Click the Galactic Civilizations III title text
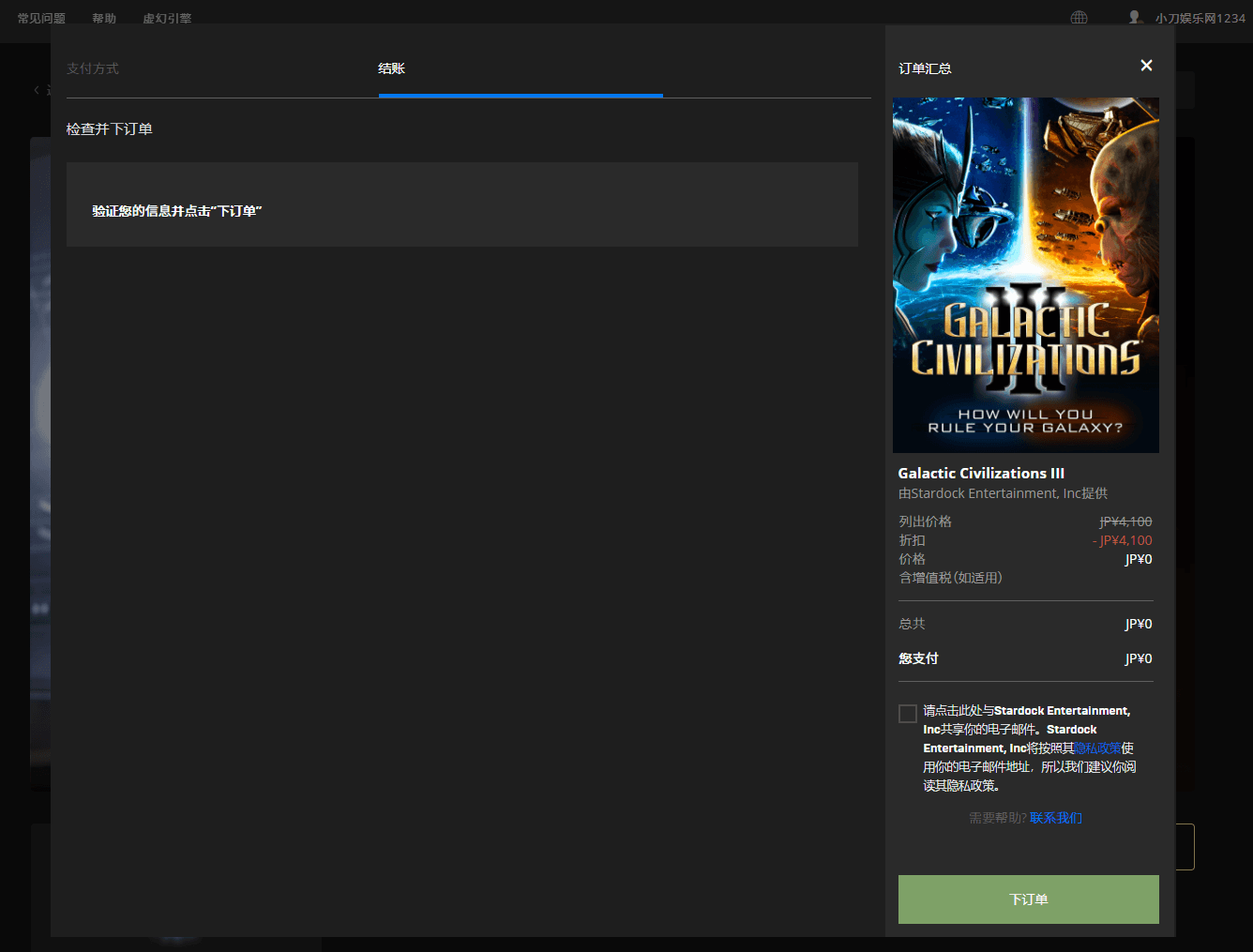1253x952 pixels. pos(981,473)
